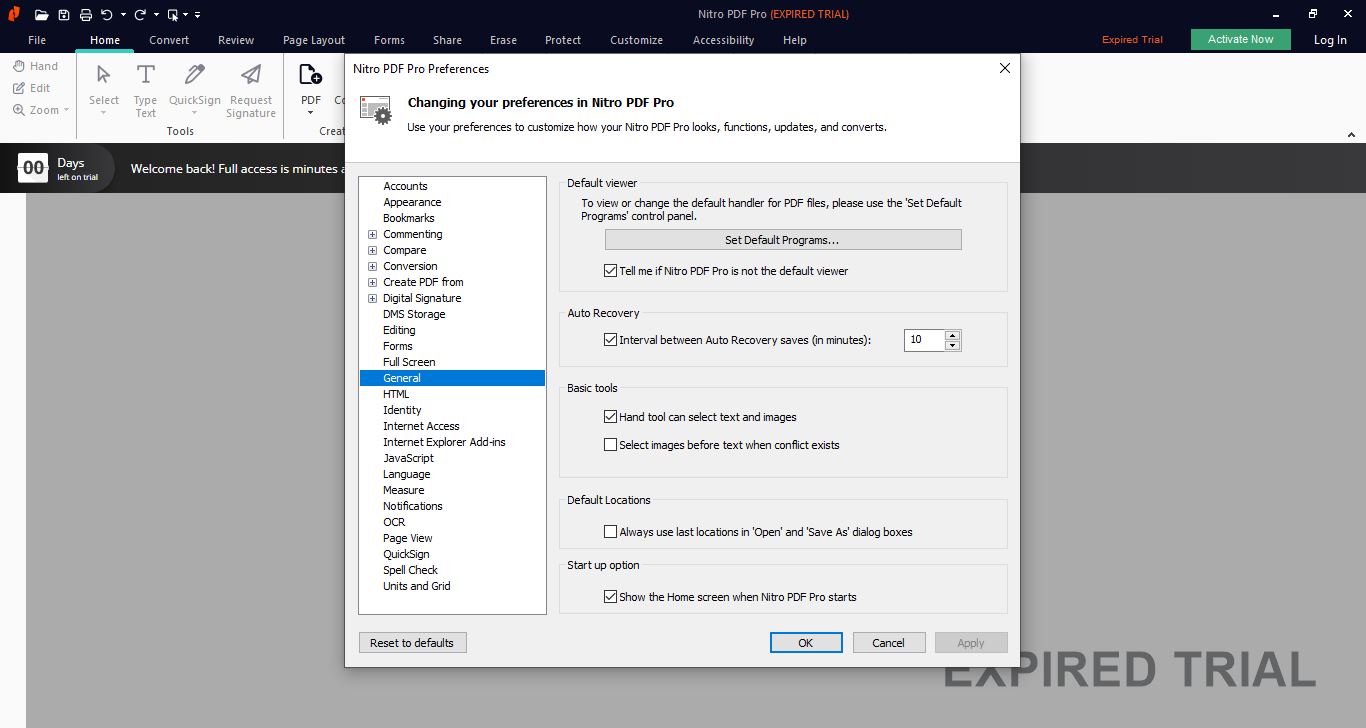Image resolution: width=1366 pixels, height=728 pixels.
Task: Click the preferences gear window icon in dialog header
Action: click(x=376, y=110)
